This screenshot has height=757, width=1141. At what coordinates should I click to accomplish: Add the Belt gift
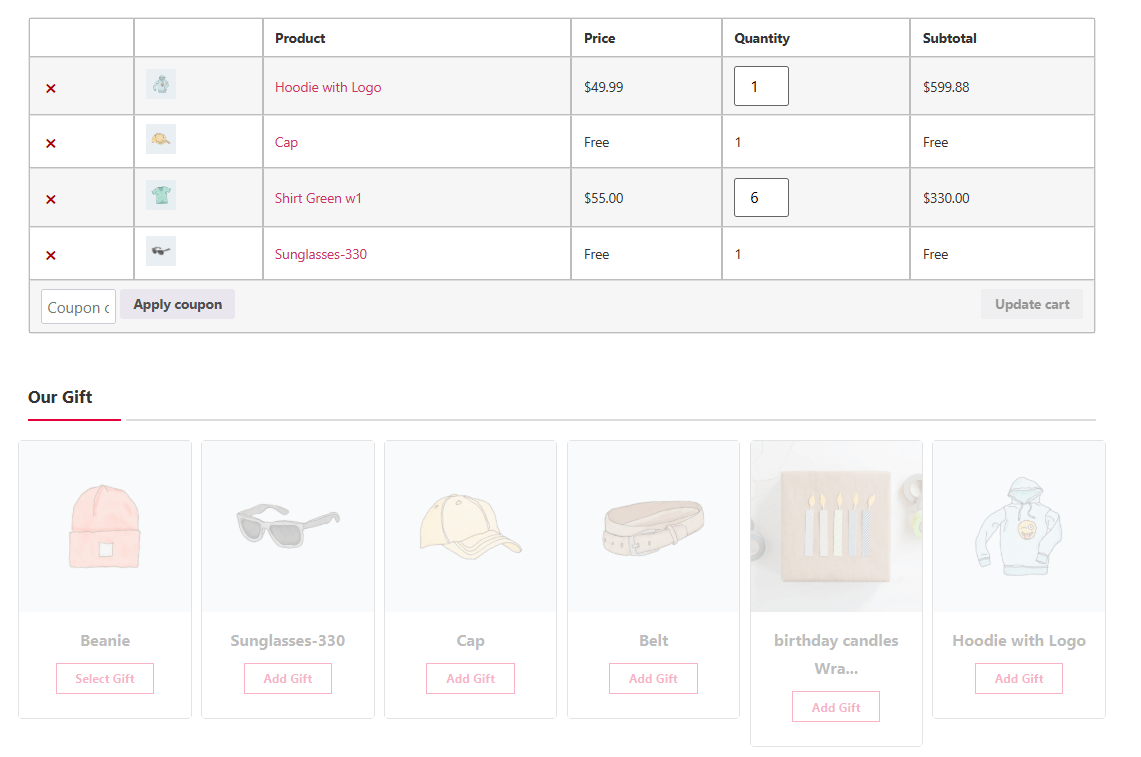coord(653,678)
